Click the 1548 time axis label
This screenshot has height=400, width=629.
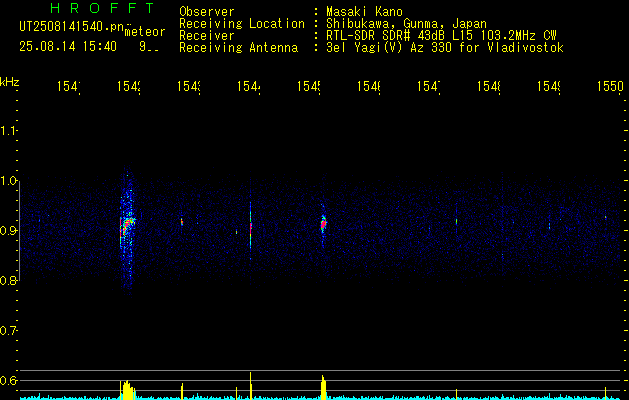coord(489,86)
